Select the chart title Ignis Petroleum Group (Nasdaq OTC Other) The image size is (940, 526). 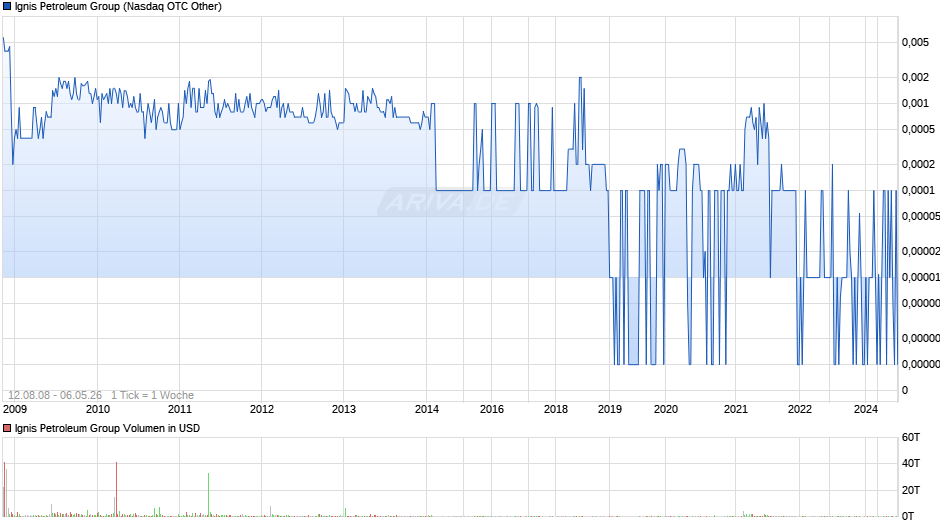(118, 7)
